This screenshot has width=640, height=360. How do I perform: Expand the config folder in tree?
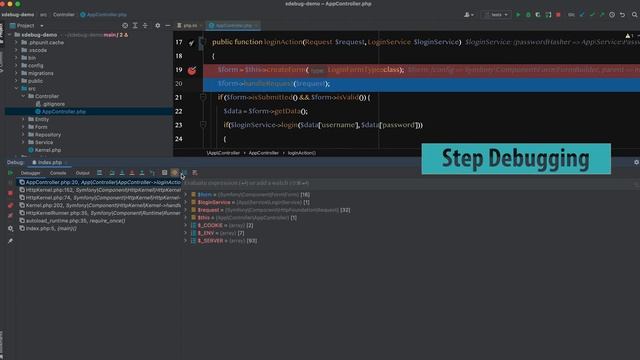tap(16, 65)
